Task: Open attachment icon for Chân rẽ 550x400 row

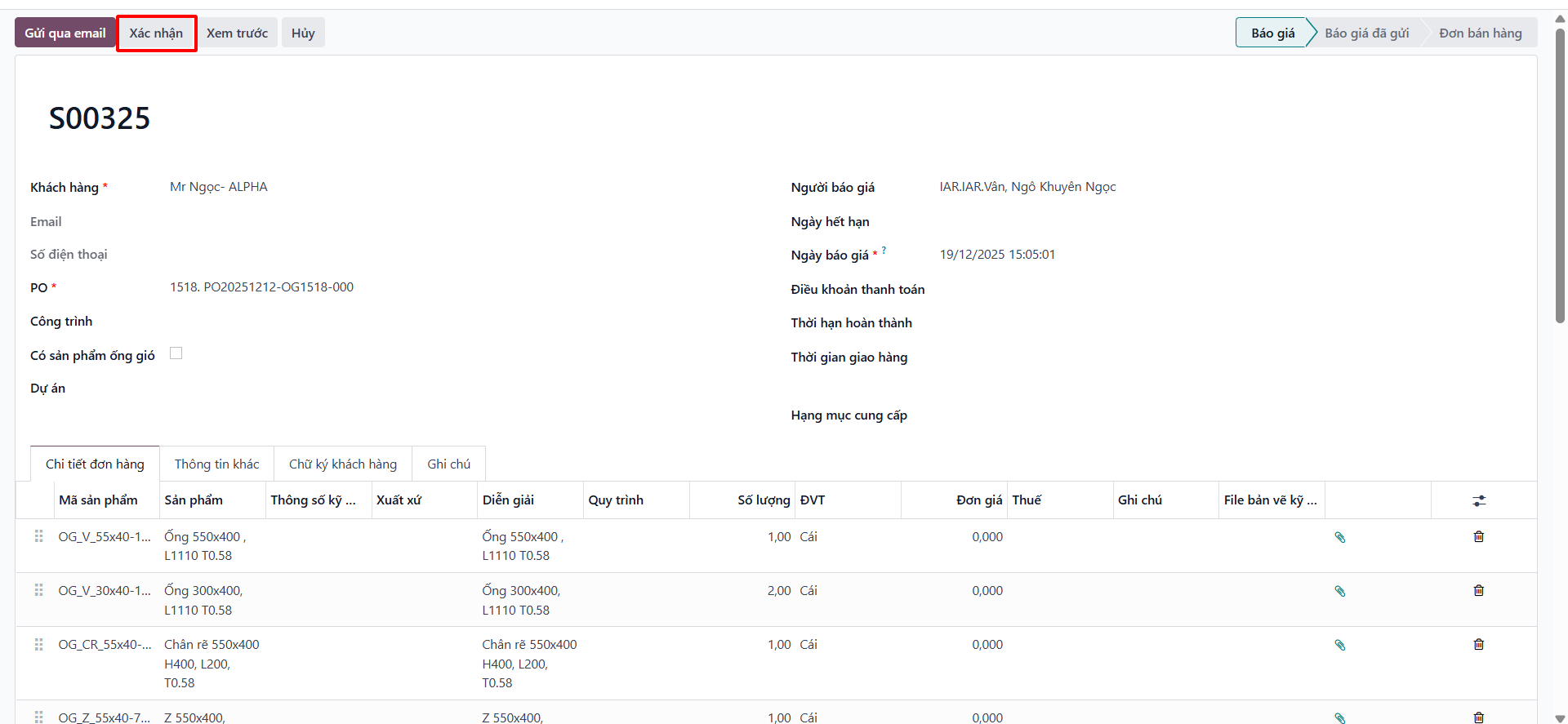Action: click(x=1339, y=645)
